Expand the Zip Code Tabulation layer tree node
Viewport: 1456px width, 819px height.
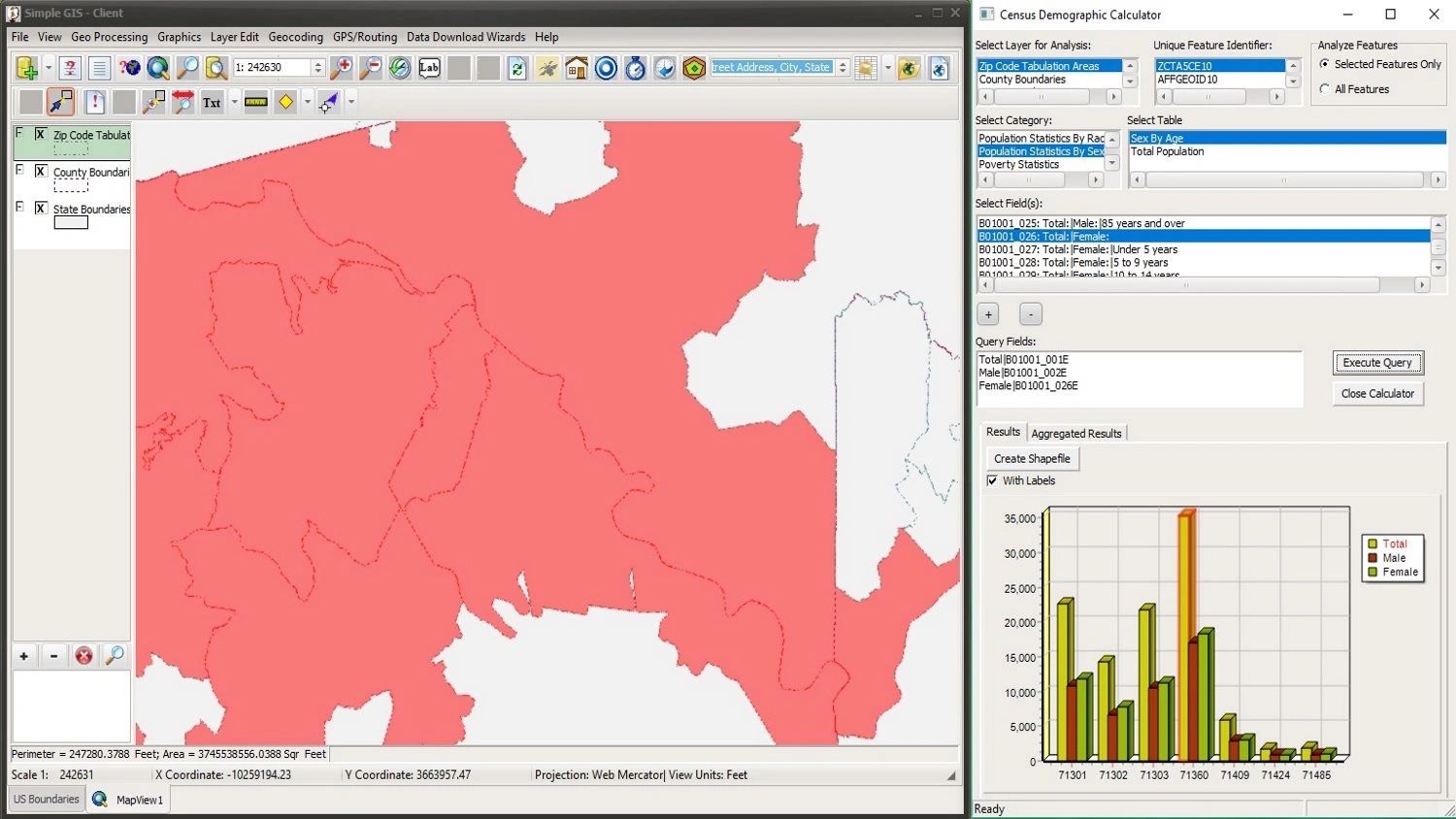click(18, 133)
